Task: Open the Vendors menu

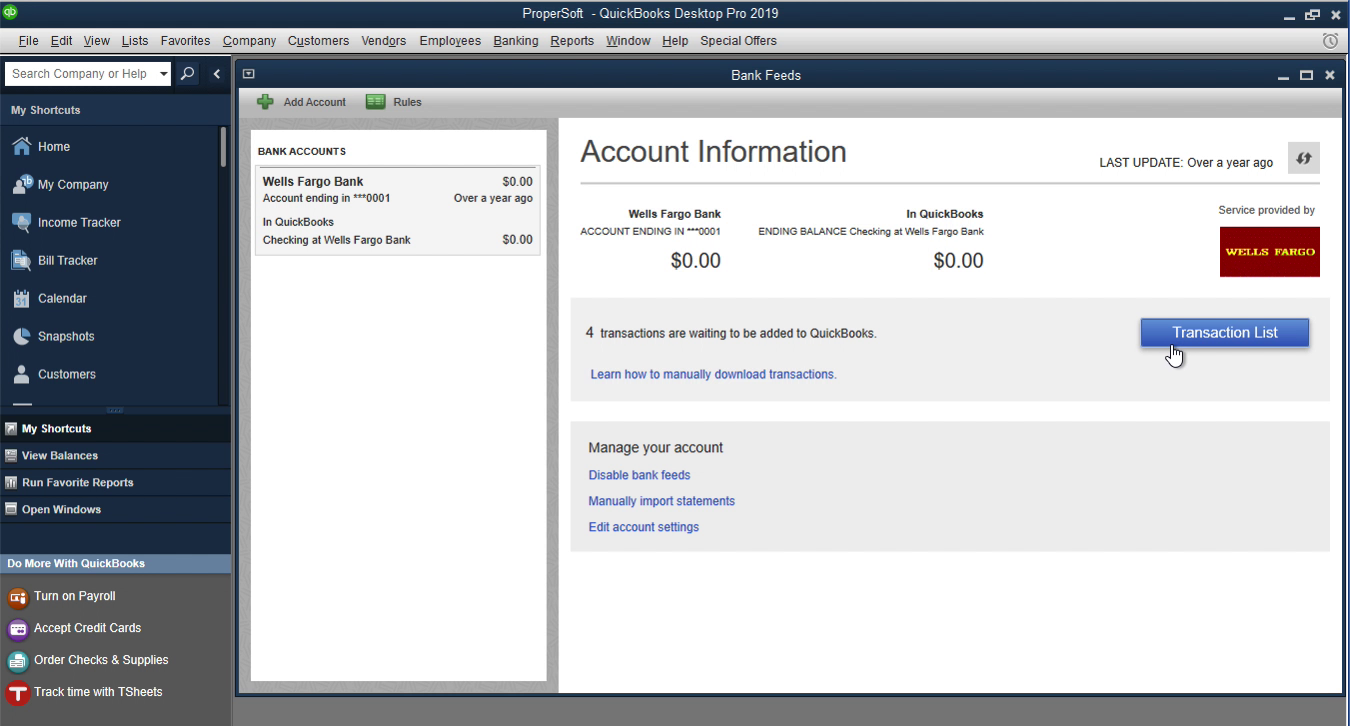Action: (384, 41)
